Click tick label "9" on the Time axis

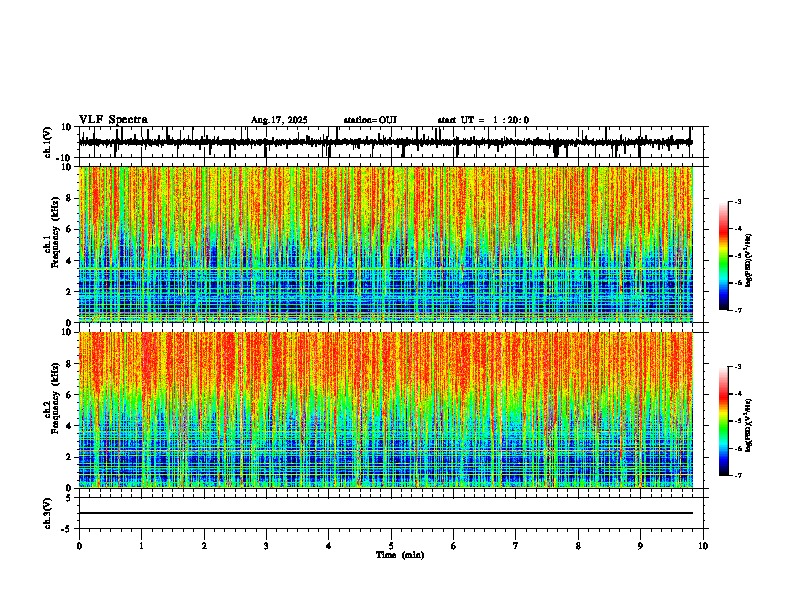click(640, 546)
